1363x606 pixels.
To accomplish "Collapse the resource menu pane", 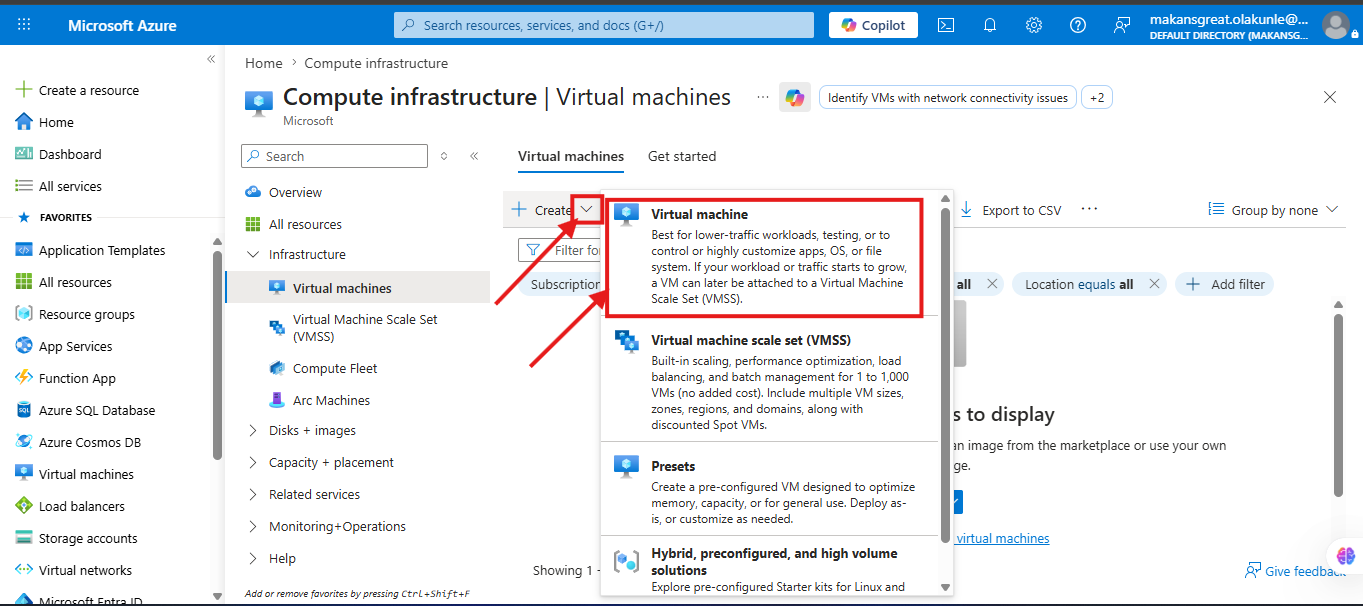I will click(x=474, y=156).
